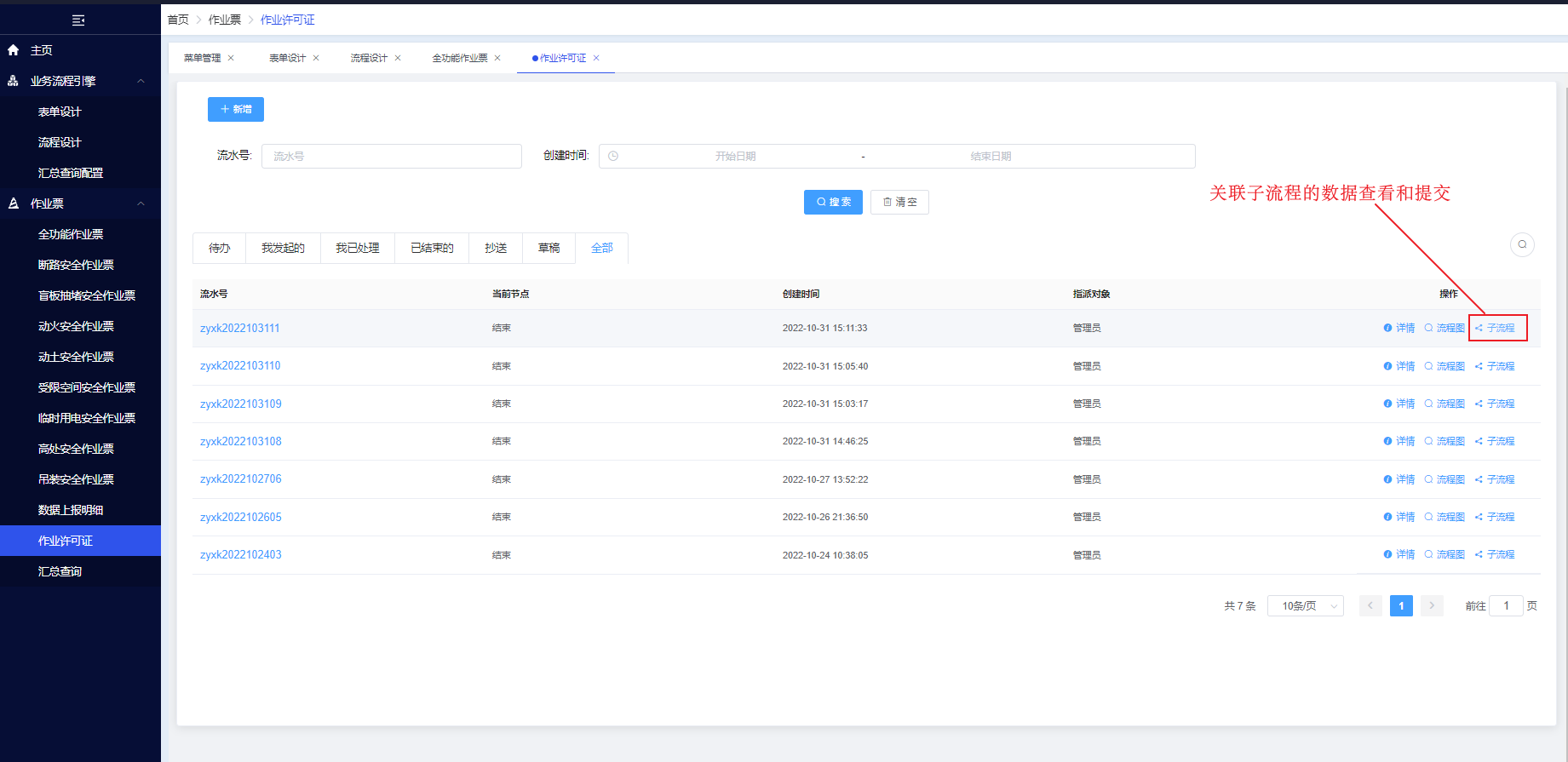The width and height of the screenshot is (1568, 762).
Task: Open 全功能作业票 in the sidebar
Action: tap(80, 234)
